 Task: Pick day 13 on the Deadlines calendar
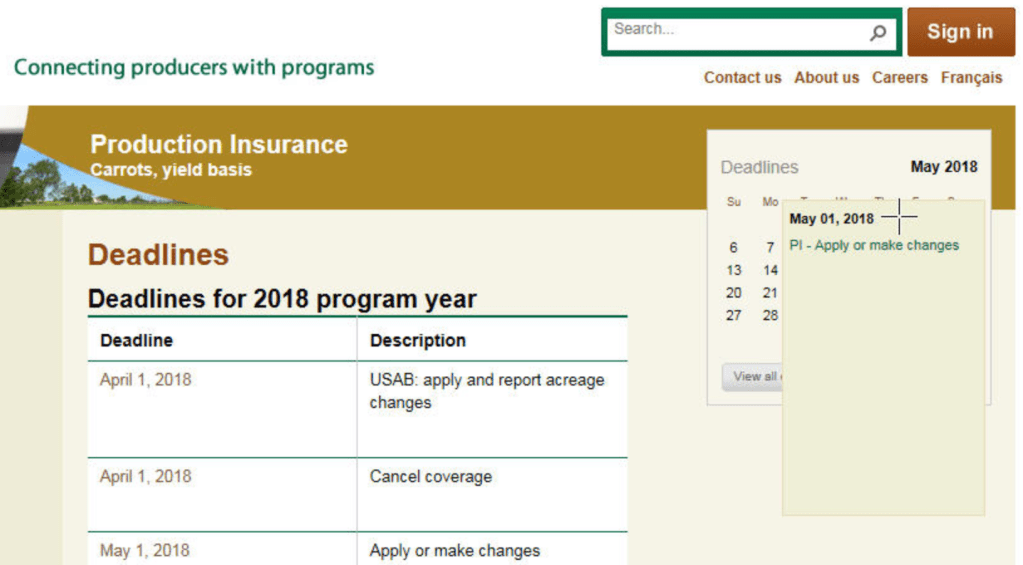(734, 271)
